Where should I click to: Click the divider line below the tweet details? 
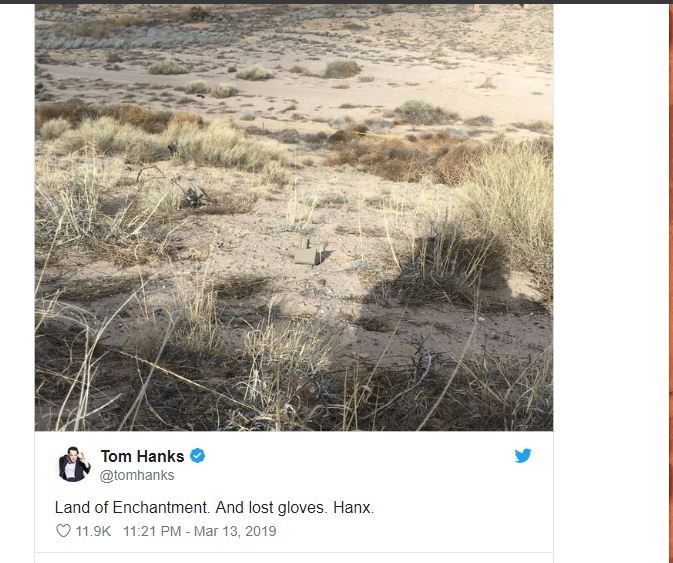tap(294, 553)
